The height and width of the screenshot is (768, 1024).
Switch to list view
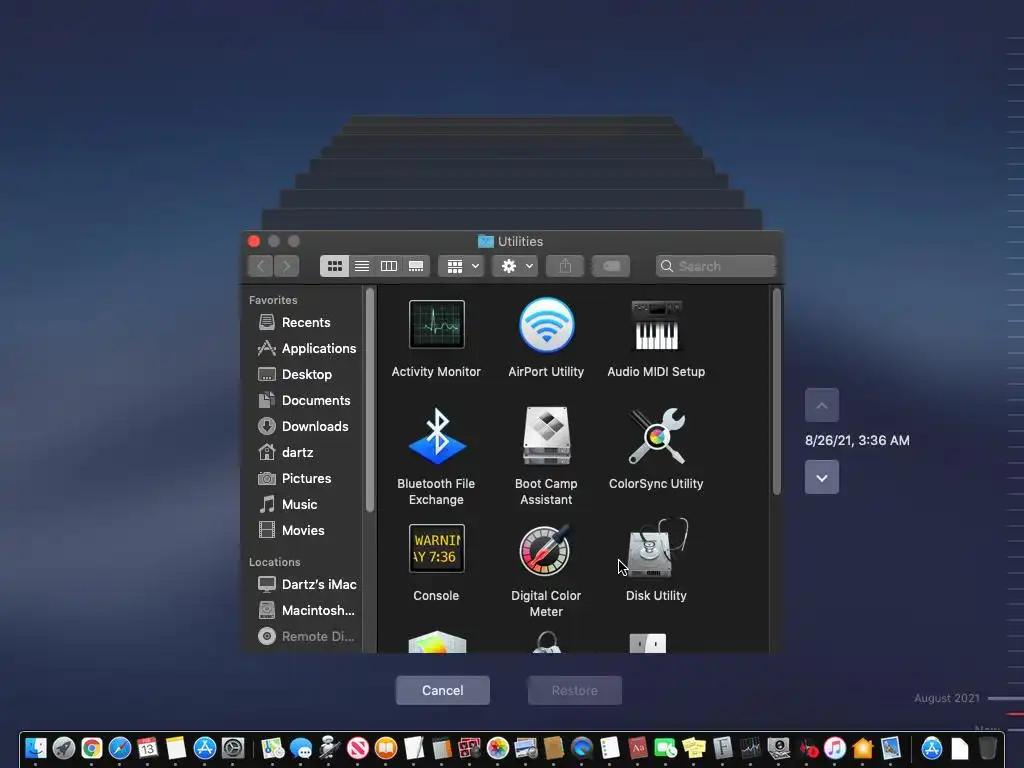[362, 266]
